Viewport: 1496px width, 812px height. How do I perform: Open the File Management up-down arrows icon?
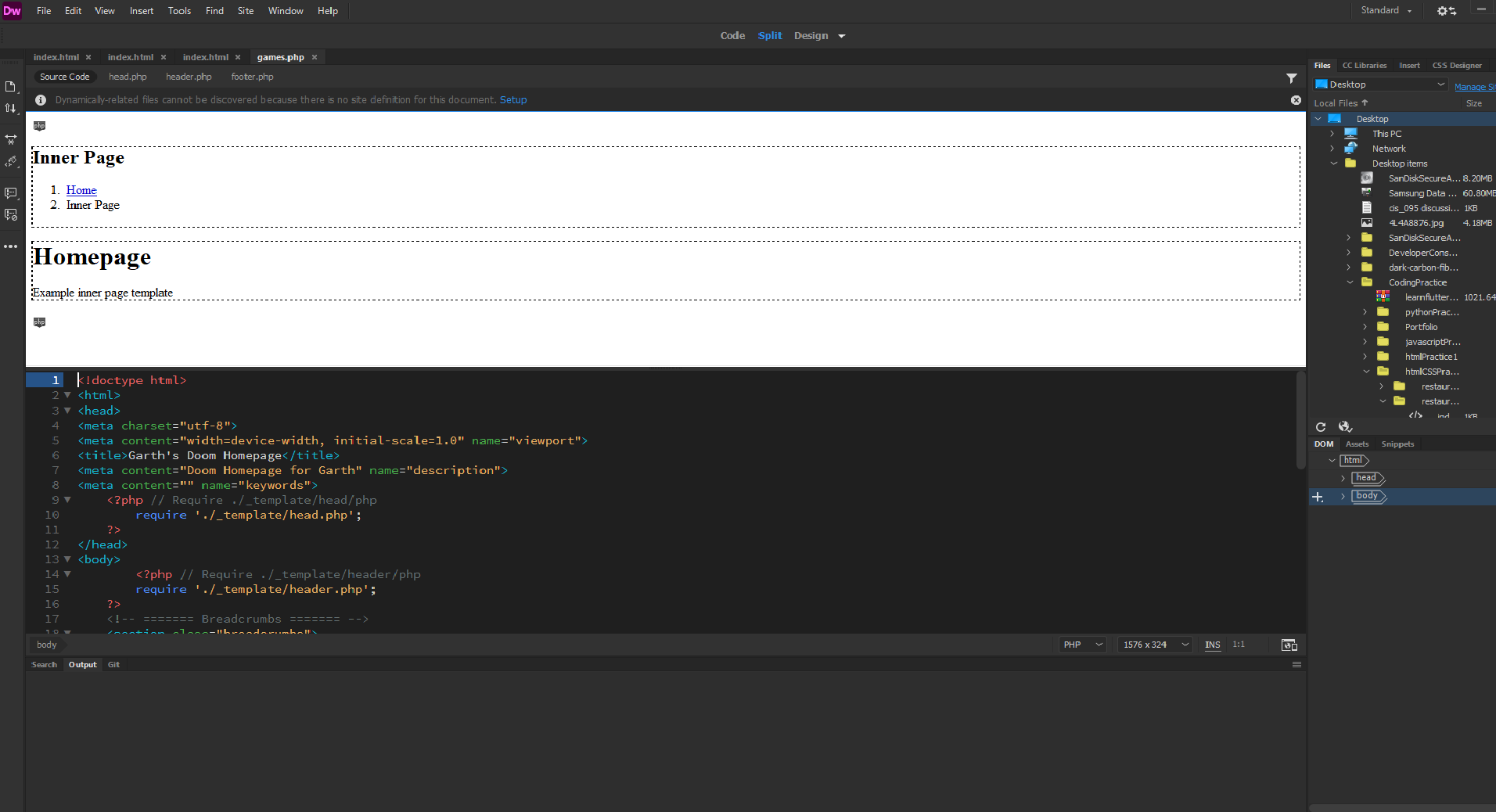(x=11, y=108)
